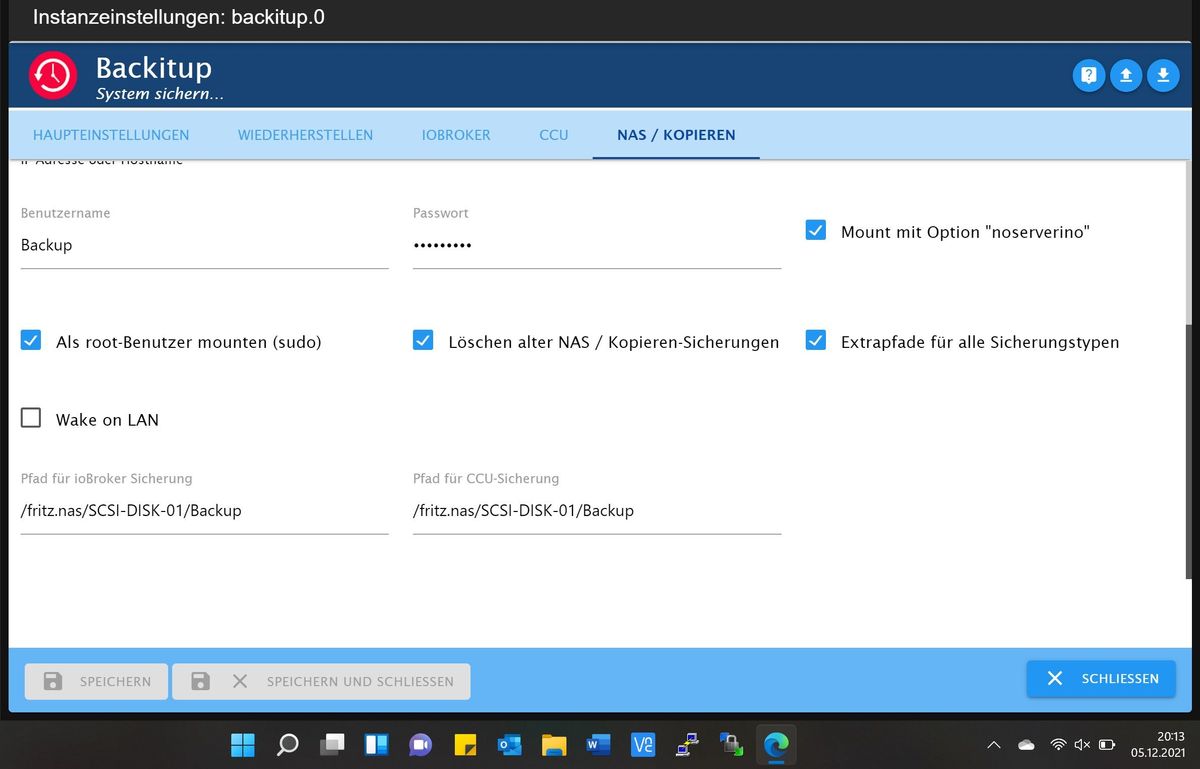Screen dimensions: 1200x769
Task: Edit the Benutzername field
Action: [x=204, y=245]
